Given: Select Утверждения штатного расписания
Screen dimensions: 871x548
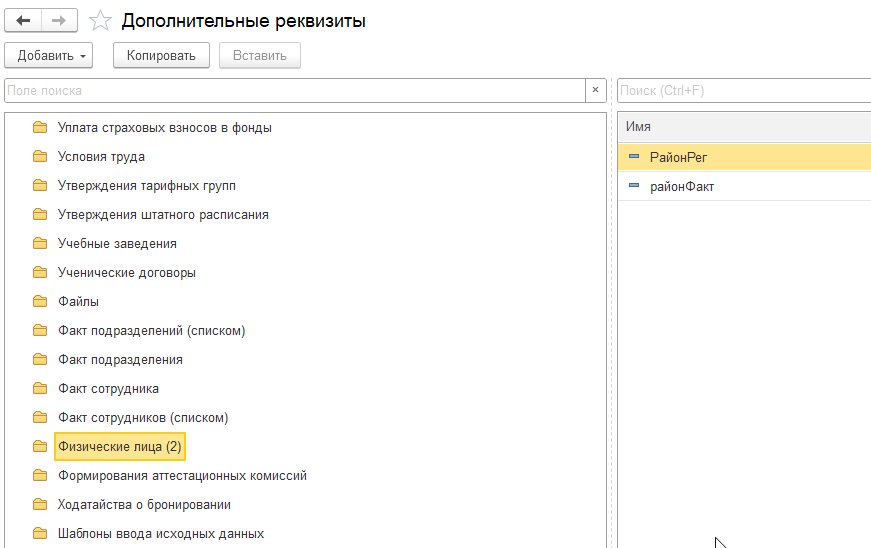Looking at the screenshot, I should (x=163, y=215).
